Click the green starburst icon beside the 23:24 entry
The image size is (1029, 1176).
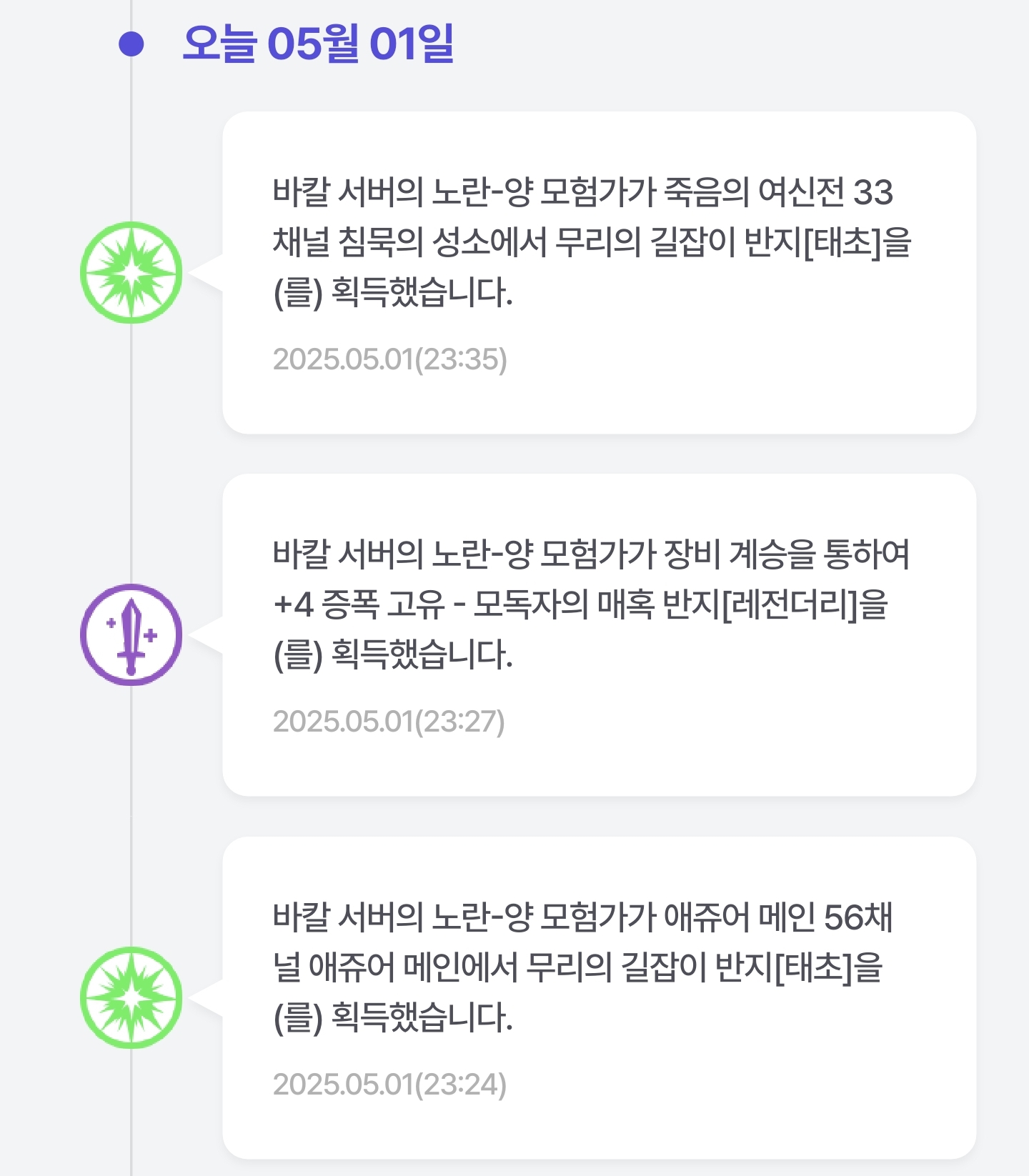pos(131,998)
